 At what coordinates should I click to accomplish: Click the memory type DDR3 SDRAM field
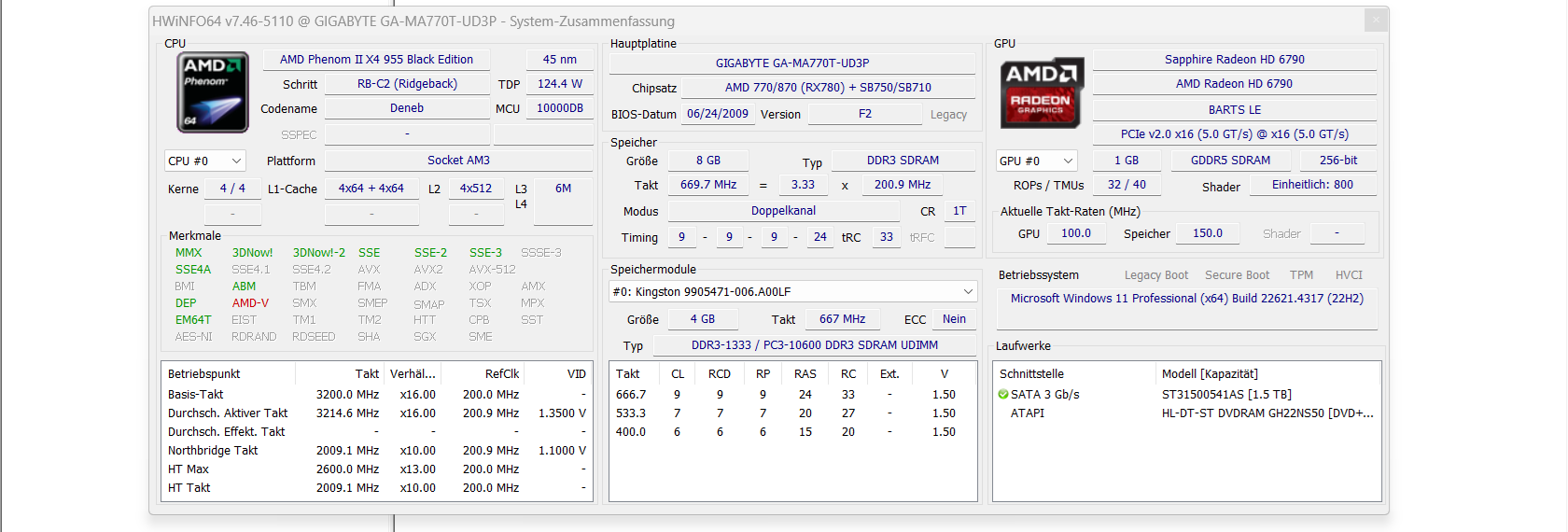(x=903, y=161)
